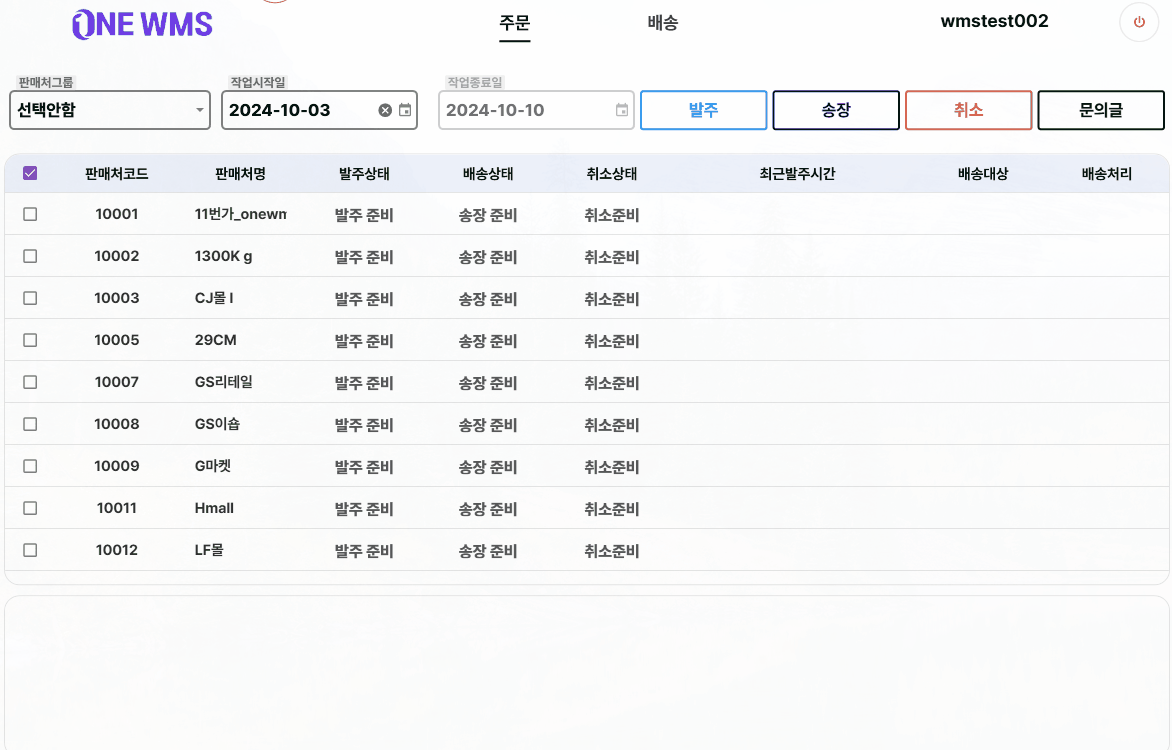Viewport: 1172px width, 750px height.
Task: Click seller name 1300K g
Action: pyautogui.click(x=223, y=256)
